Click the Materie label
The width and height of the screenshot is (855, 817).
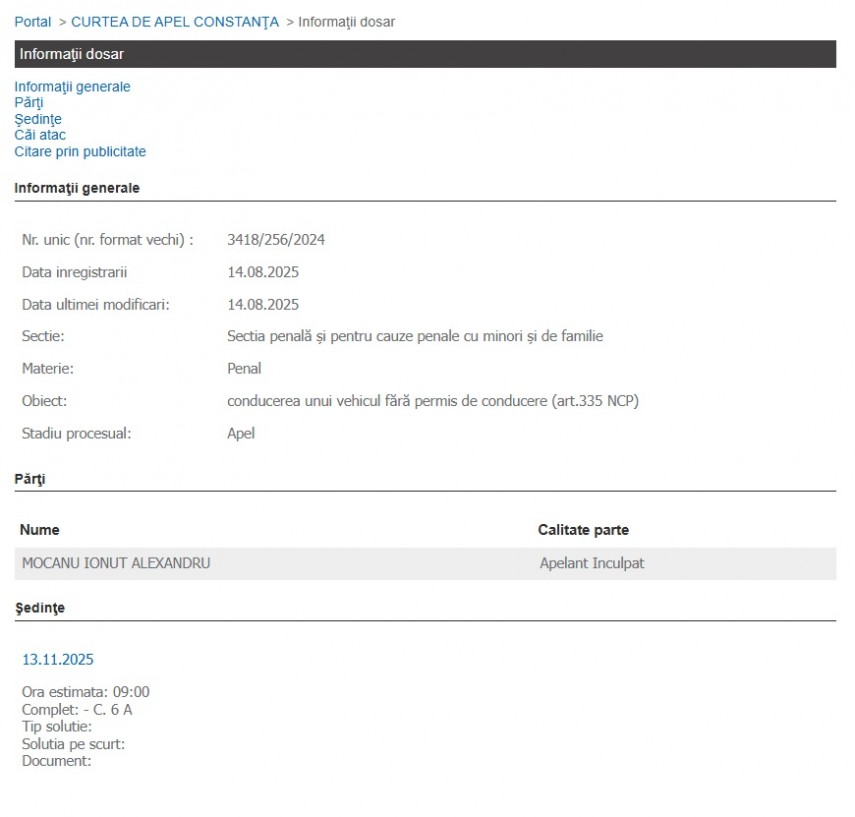click(47, 369)
